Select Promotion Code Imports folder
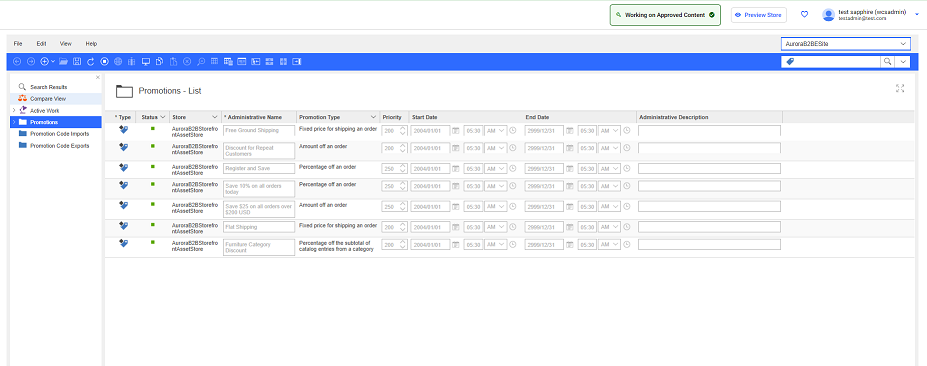 tap(60, 134)
